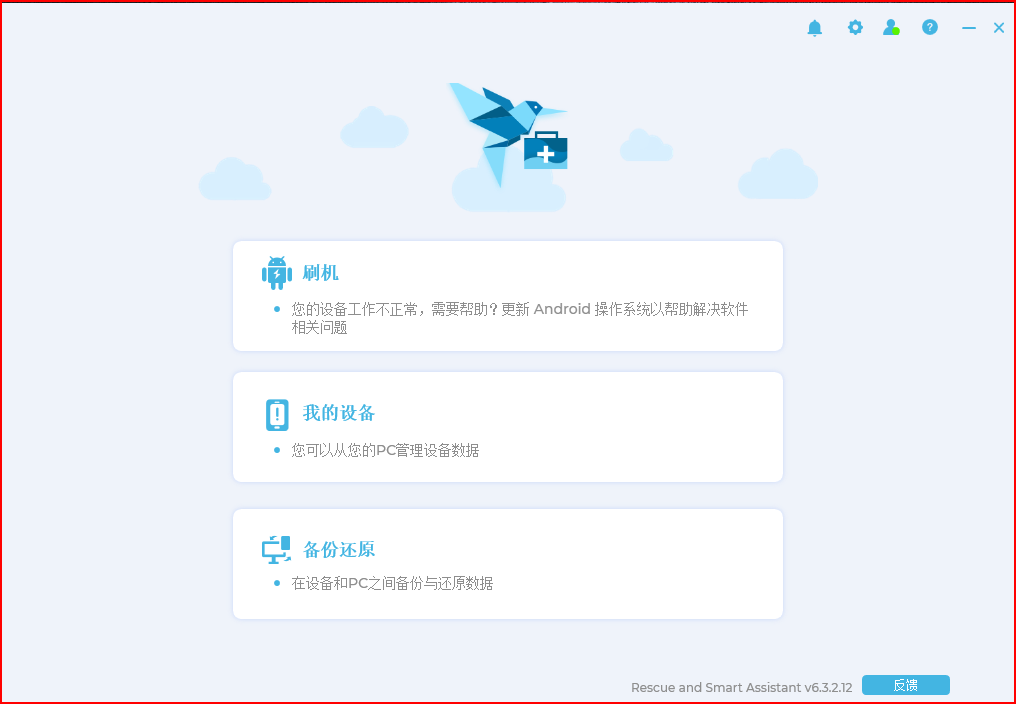
Task: Close the Rescue and Smart Assistant window
Action: click(x=999, y=28)
